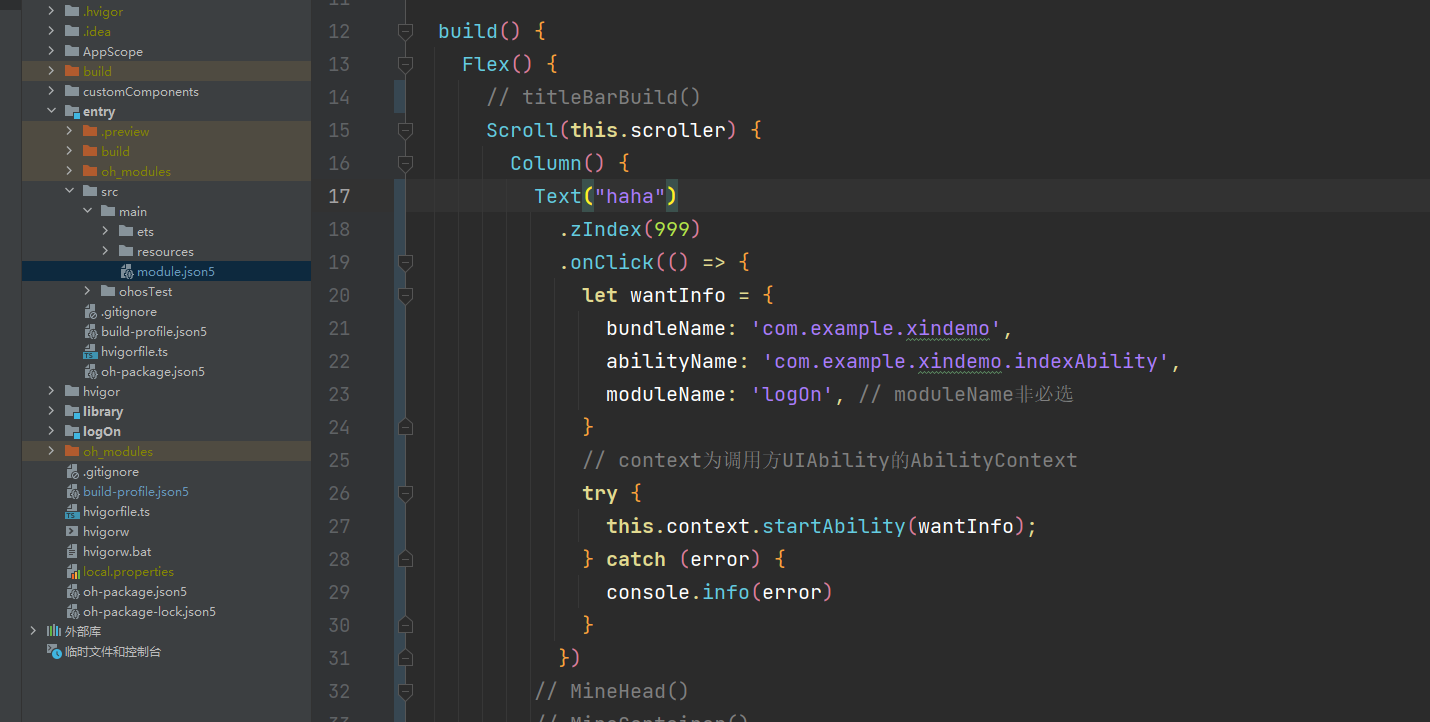This screenshot has height=722, width=1430.
Task: Toggle code fold marker on line 12 build()
Action: (x=405, y=32)
